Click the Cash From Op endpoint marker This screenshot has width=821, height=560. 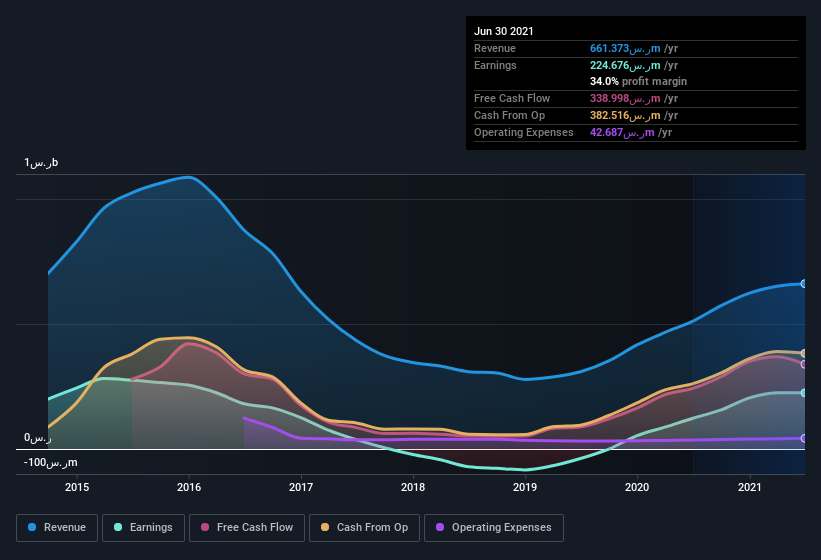pyautogui.click(x=804, y=353)
